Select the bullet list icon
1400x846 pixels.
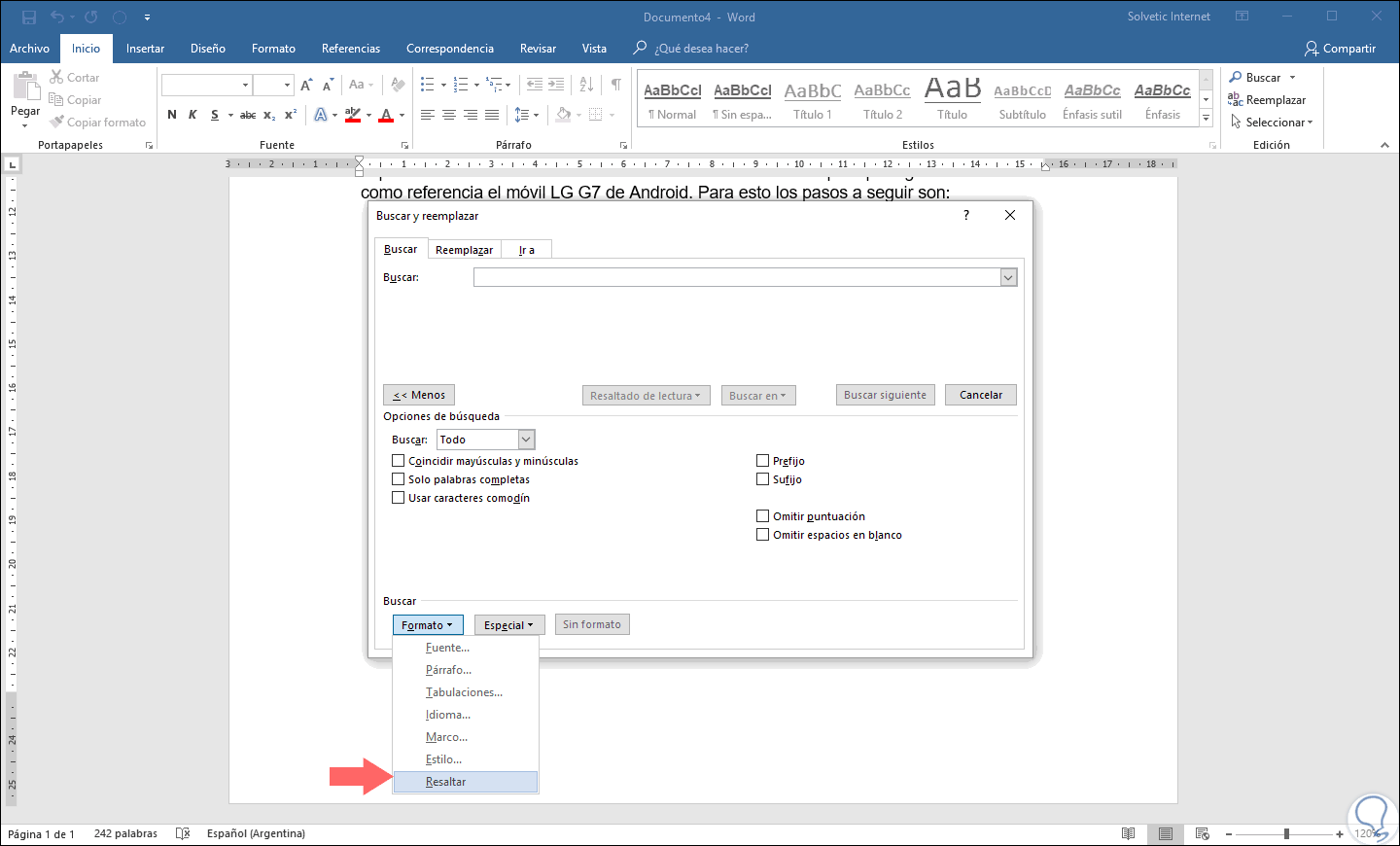coord(427,85)
